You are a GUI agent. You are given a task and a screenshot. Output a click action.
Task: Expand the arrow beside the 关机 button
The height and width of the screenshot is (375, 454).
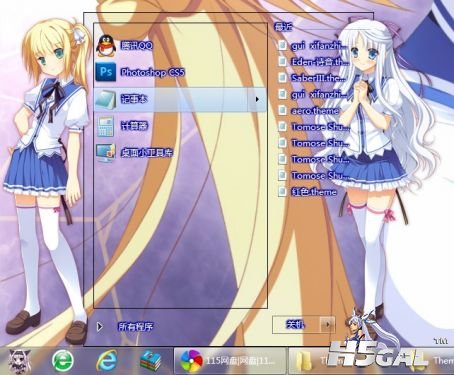pyautogui.click(x=328, y=324)
